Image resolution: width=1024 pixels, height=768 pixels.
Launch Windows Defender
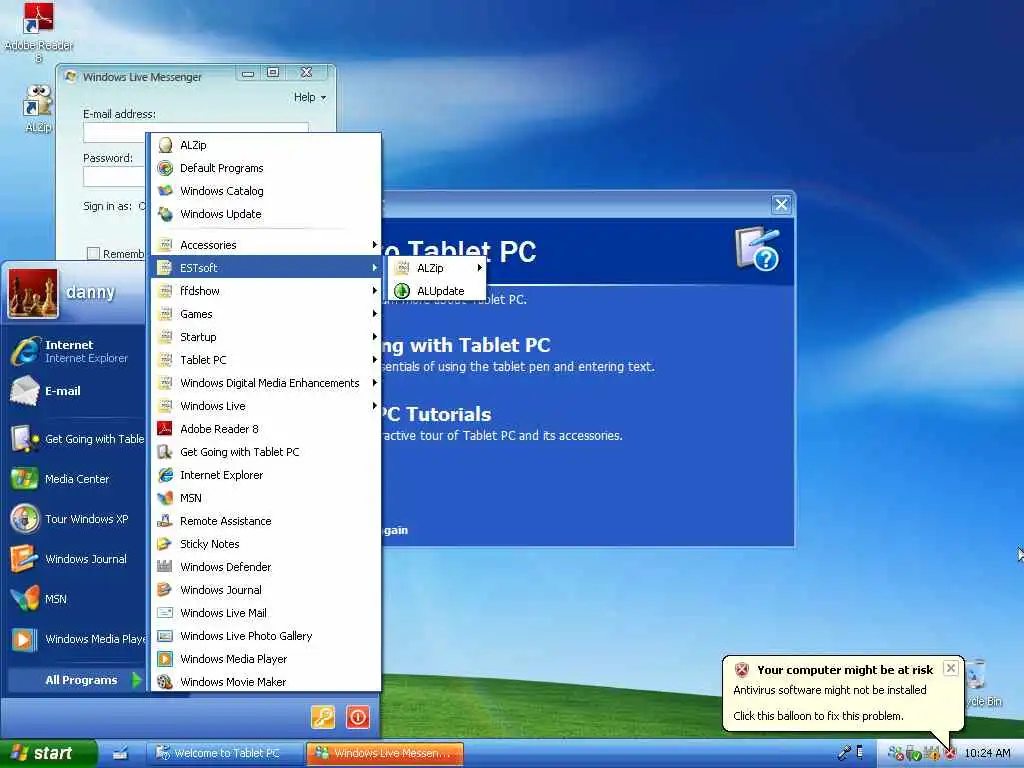(x=265, y=566)
